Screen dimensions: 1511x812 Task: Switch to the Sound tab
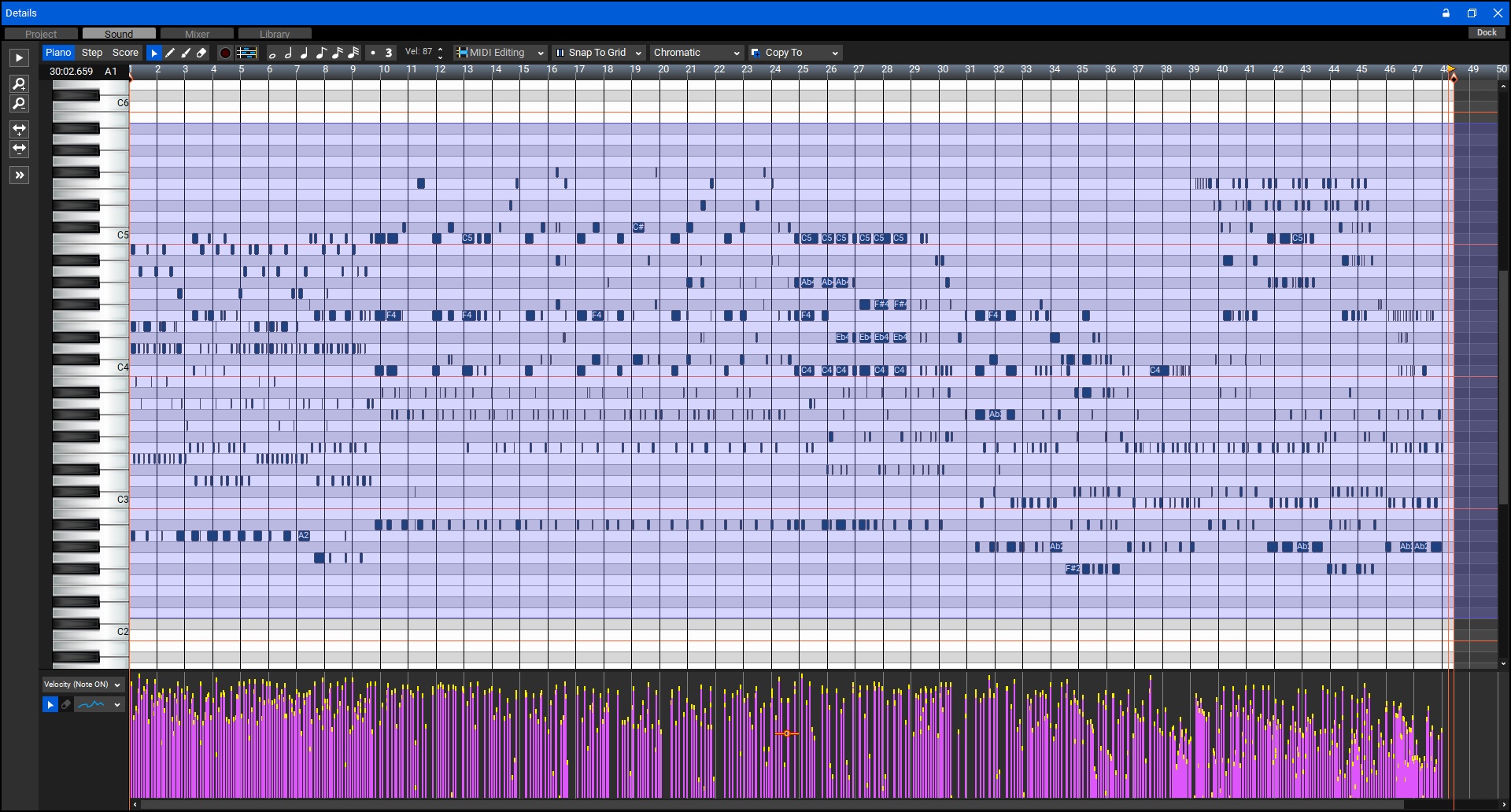click(x=119, y=34)
